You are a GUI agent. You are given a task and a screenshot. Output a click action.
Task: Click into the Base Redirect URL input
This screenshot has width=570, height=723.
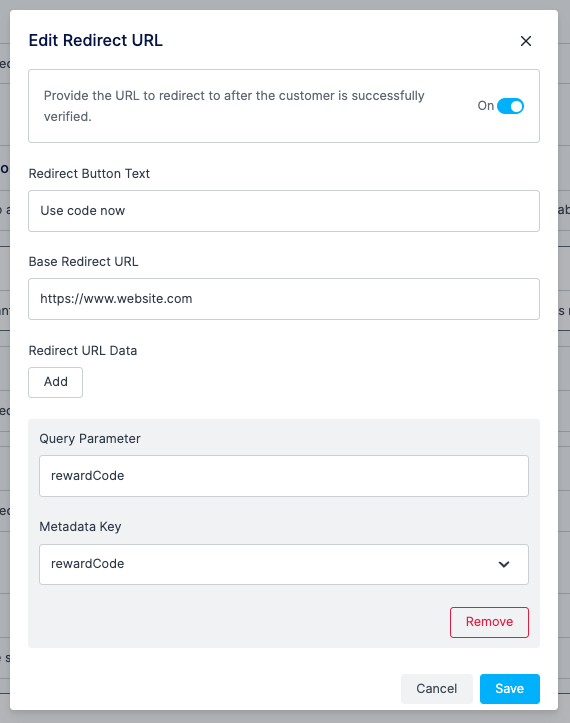284,299
